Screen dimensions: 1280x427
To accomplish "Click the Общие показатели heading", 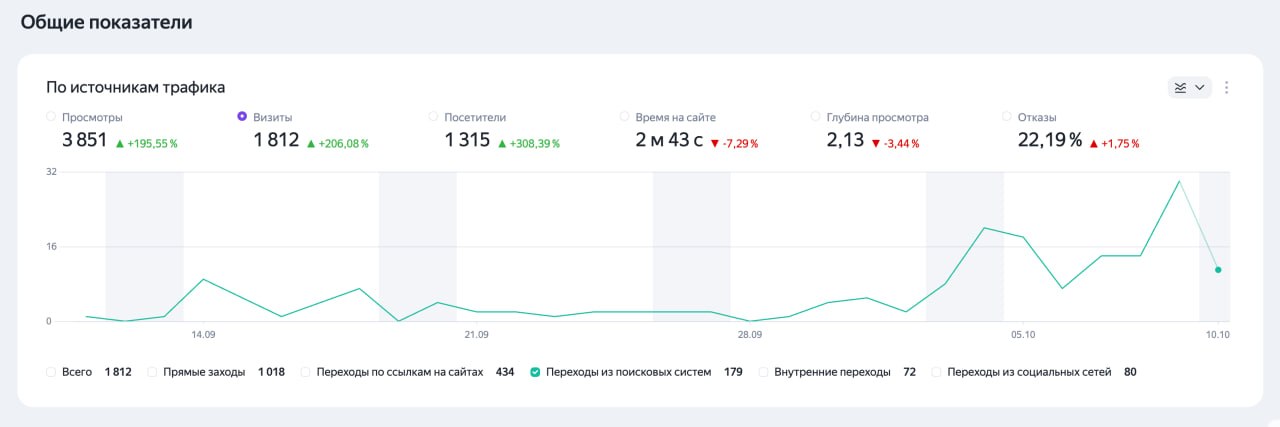I will (x=107, y=21).
